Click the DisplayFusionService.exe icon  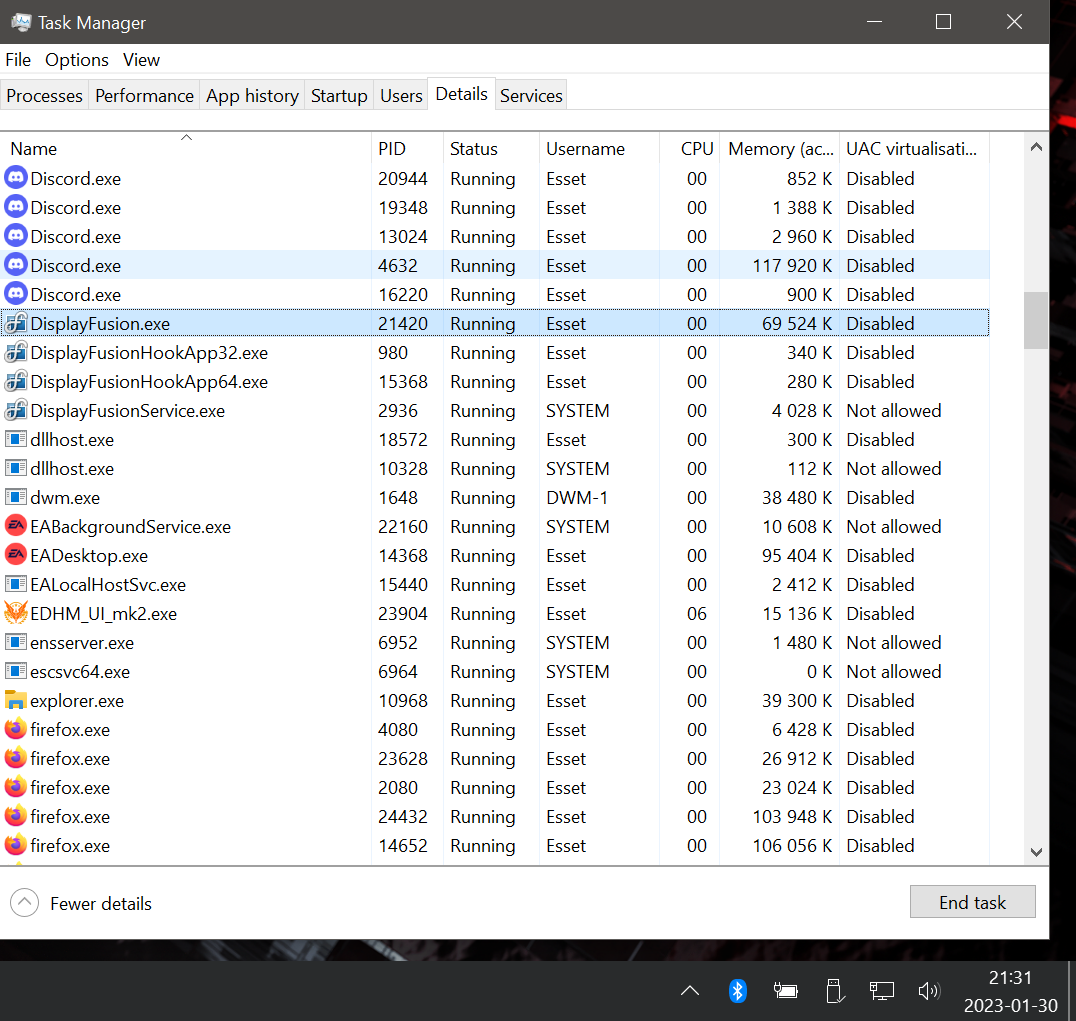click(x=16, y=410)
